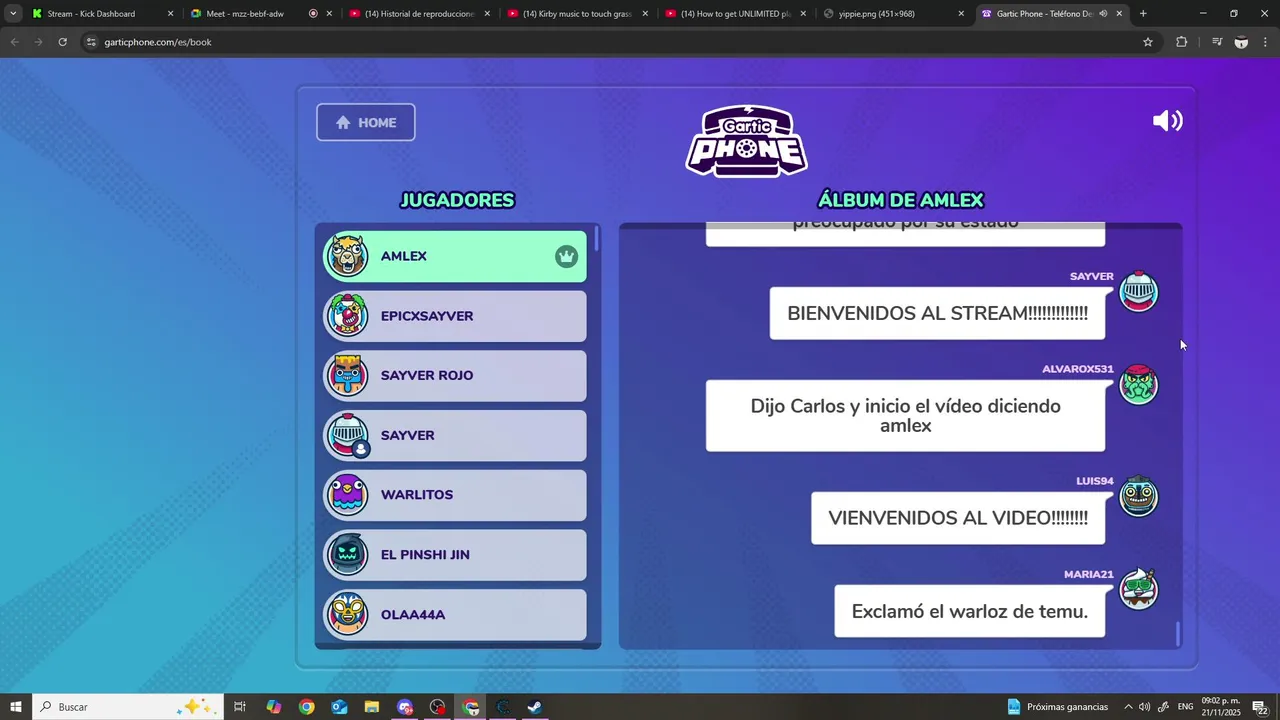Click the album panel scrollbar thumb
1280x720 pixels.
coord(1178,634)
